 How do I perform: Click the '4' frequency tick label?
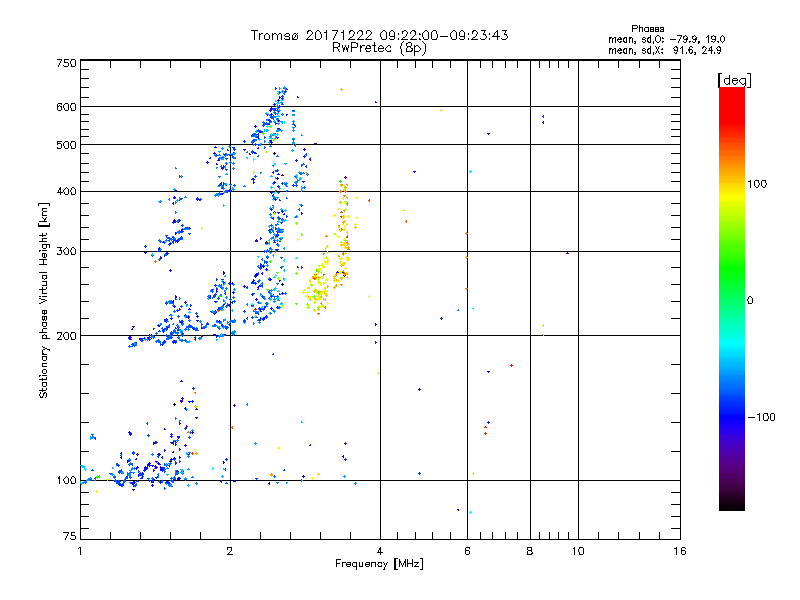point(380,551)
